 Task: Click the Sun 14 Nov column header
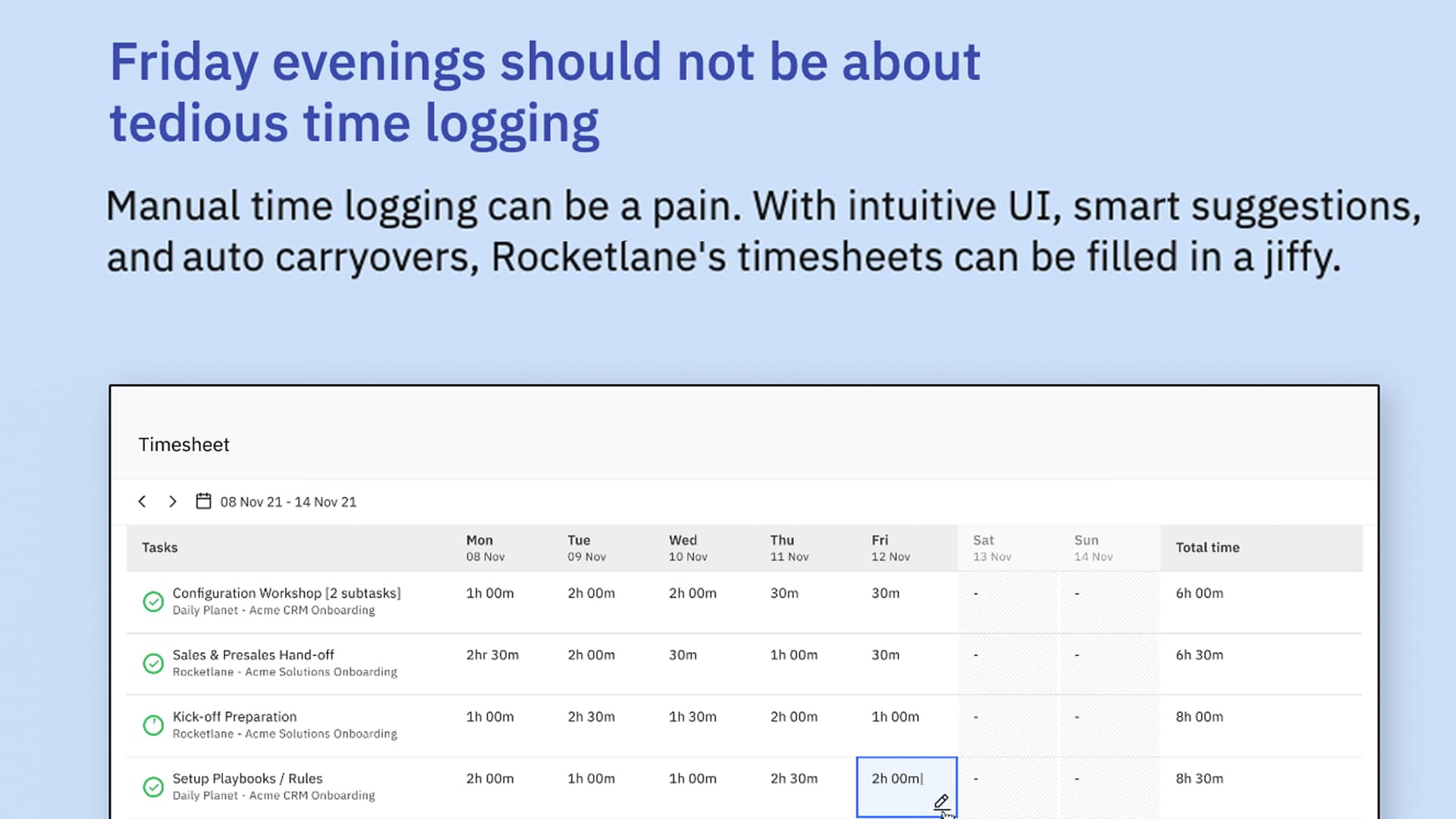[1094, 548]
